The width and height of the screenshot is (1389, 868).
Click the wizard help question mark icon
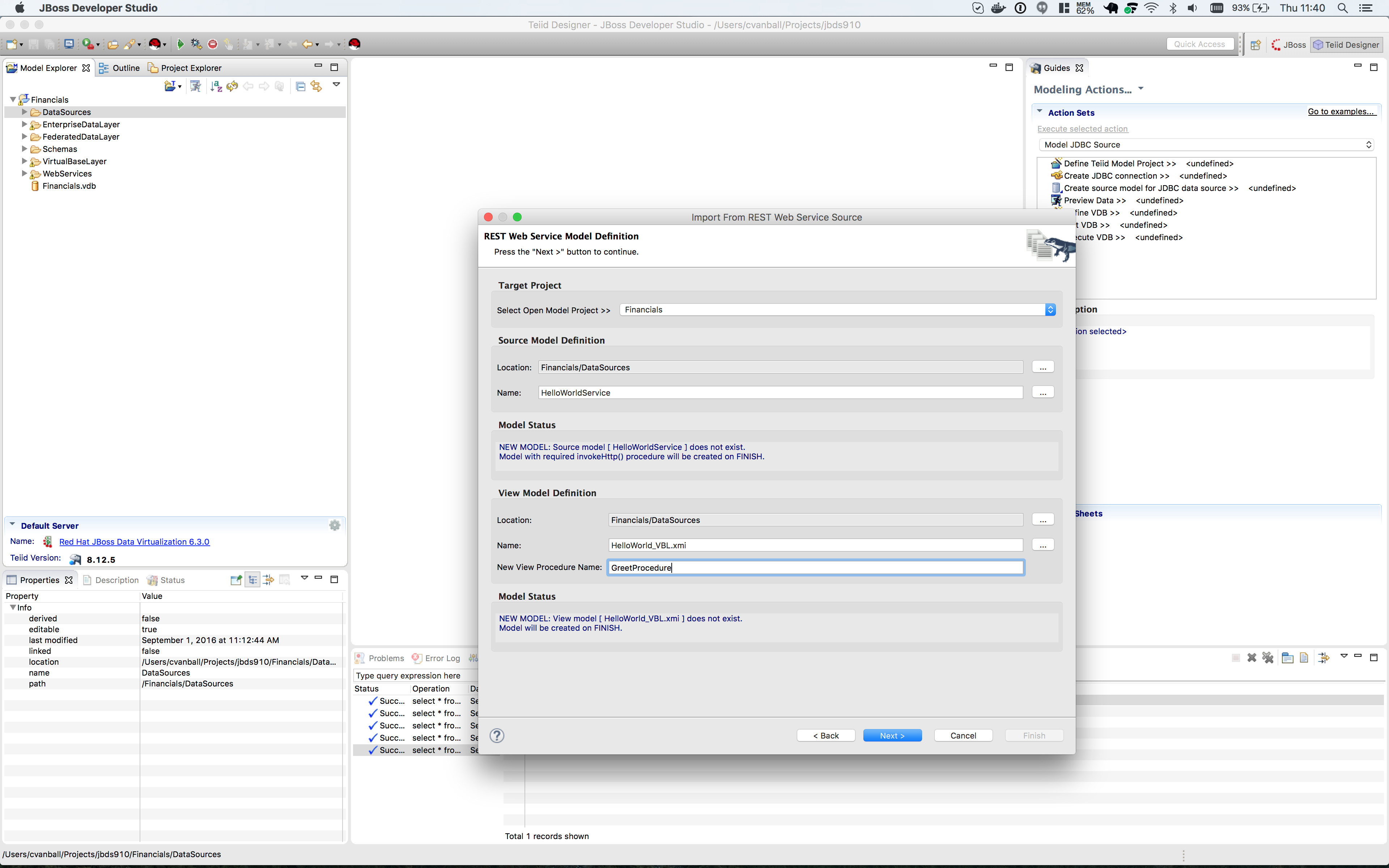click(497, 735)
